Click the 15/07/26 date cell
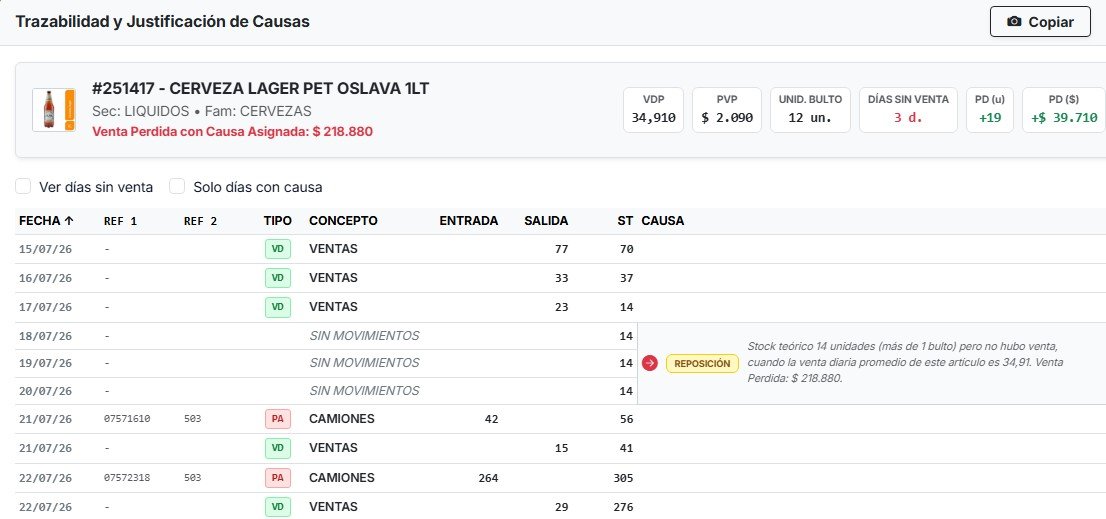Viewport: 1106px width, 519px height. 45,249
